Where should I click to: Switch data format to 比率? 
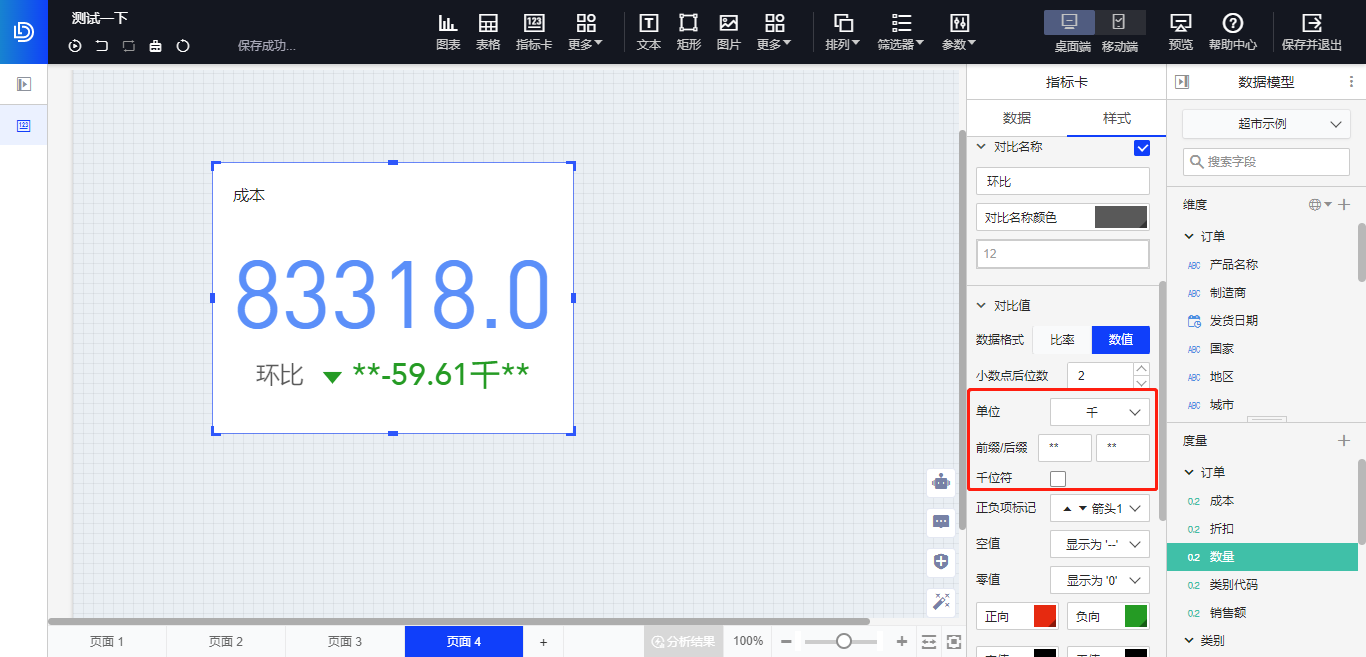coord(1062,340)
